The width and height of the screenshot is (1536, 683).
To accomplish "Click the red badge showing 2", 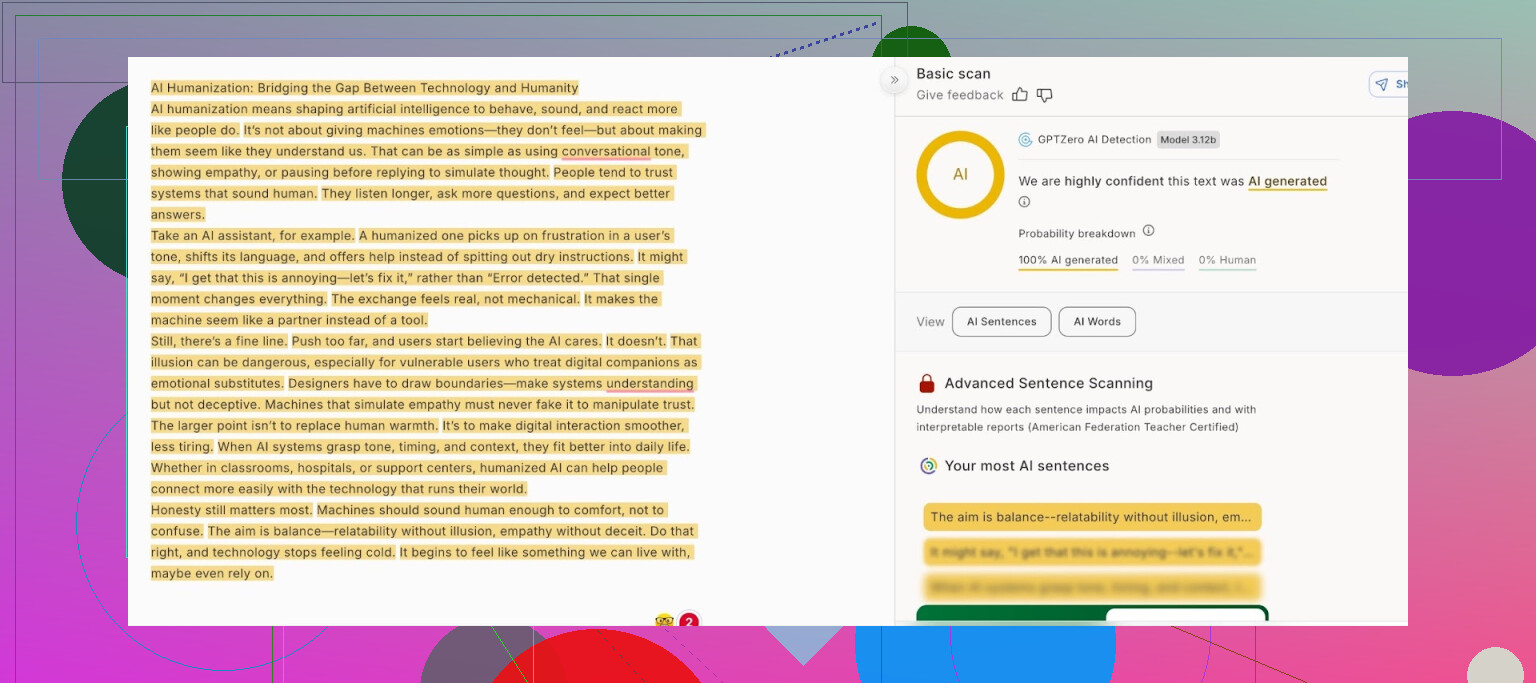I will [688, 622].
